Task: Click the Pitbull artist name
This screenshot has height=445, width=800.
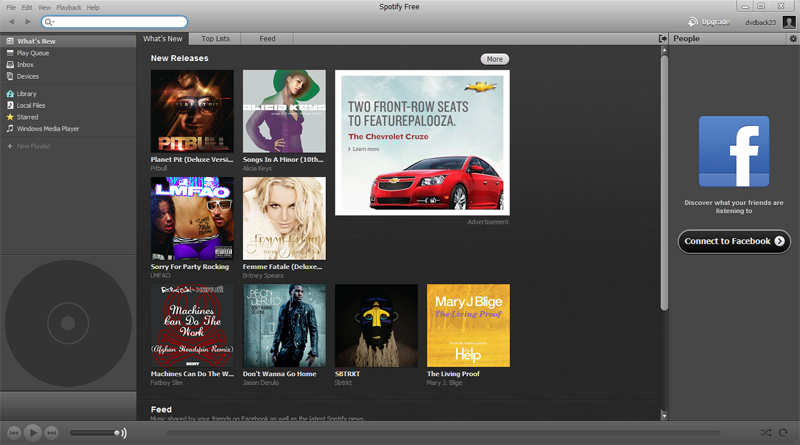Action: point(159,168)
